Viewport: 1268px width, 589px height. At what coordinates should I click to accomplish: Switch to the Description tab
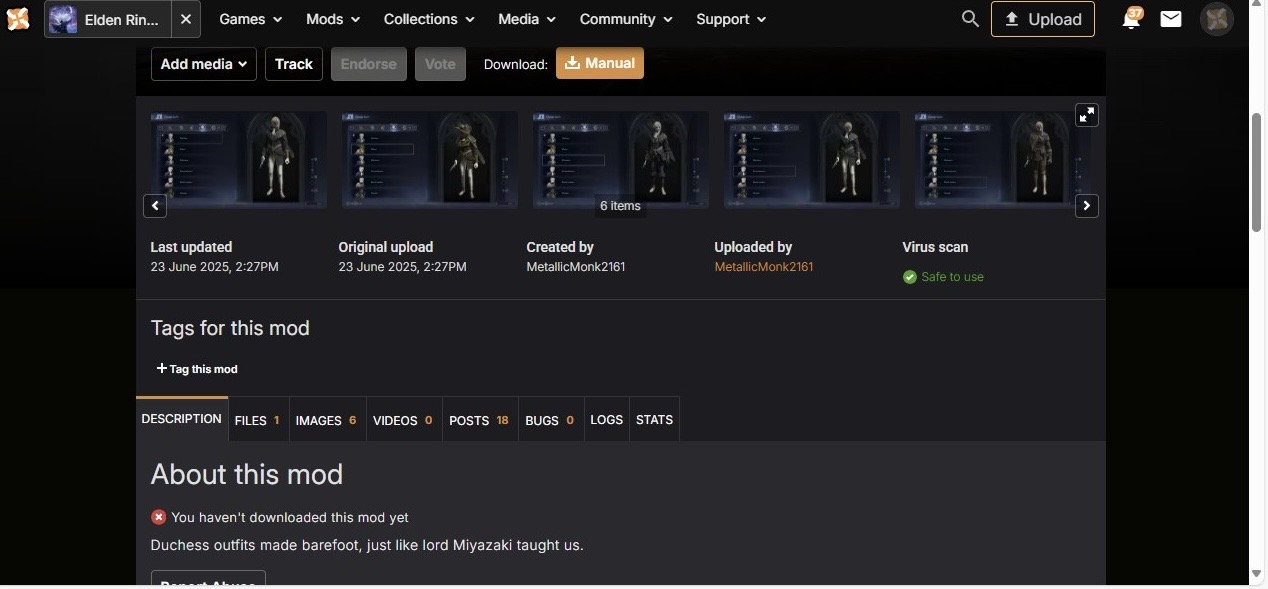click(182, 419)
